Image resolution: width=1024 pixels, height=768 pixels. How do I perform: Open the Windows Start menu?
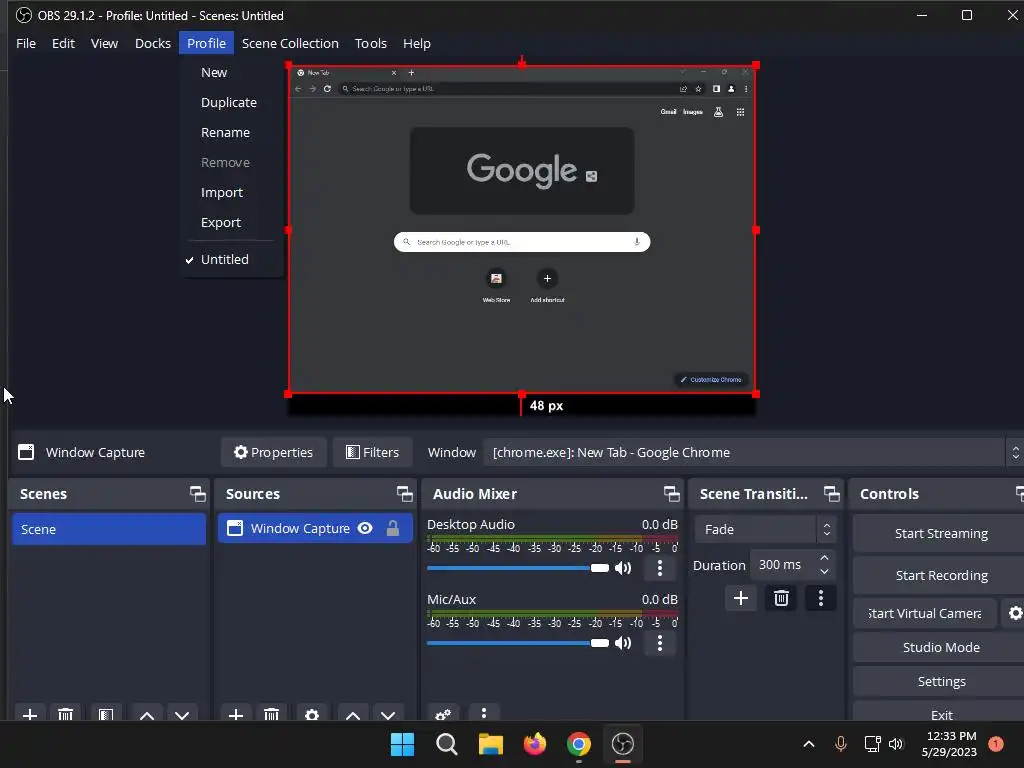pos(402,744)
